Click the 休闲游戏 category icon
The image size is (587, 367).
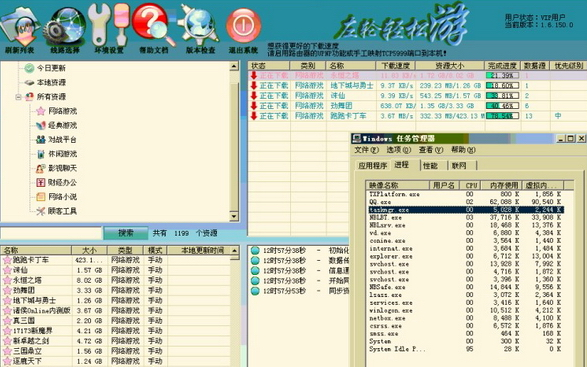coord(41,154)
